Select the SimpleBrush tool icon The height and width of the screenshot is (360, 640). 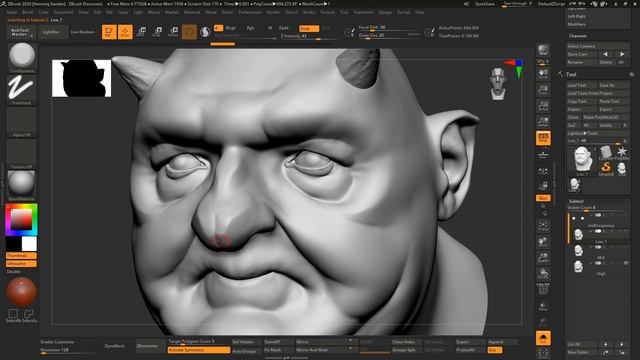606,168
